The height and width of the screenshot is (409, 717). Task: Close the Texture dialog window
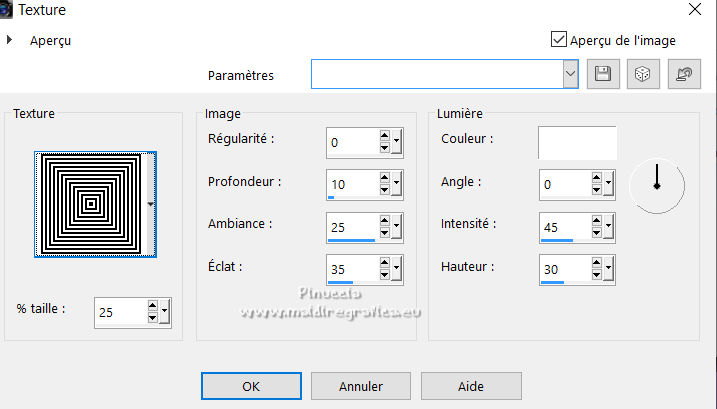coord(696,9)
